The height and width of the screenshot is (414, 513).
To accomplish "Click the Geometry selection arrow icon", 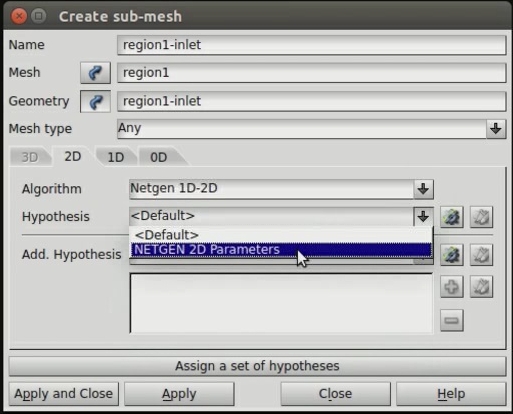I will pyautogui.click(x=95, y=101).
